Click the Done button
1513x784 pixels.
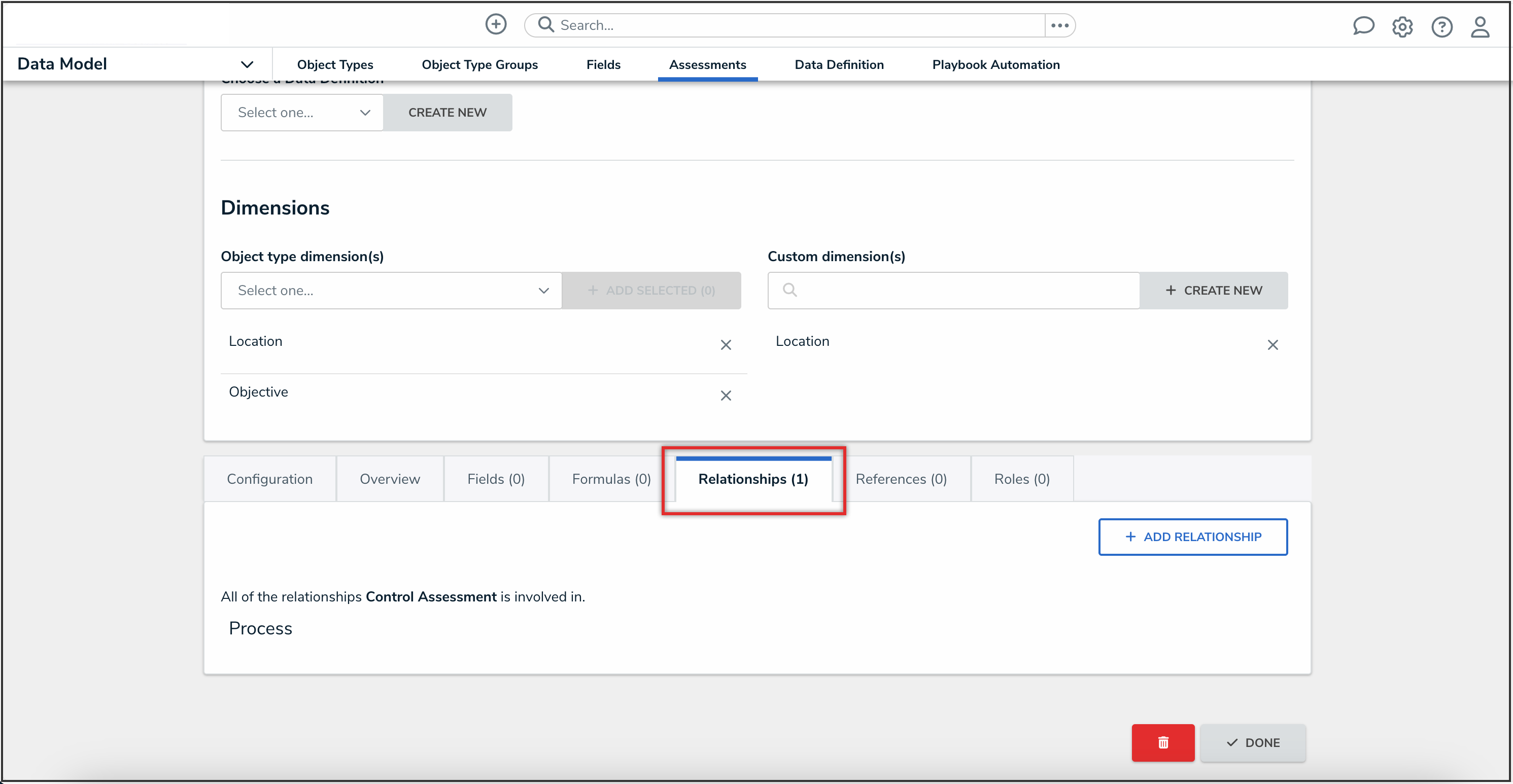click(1252, 742)
